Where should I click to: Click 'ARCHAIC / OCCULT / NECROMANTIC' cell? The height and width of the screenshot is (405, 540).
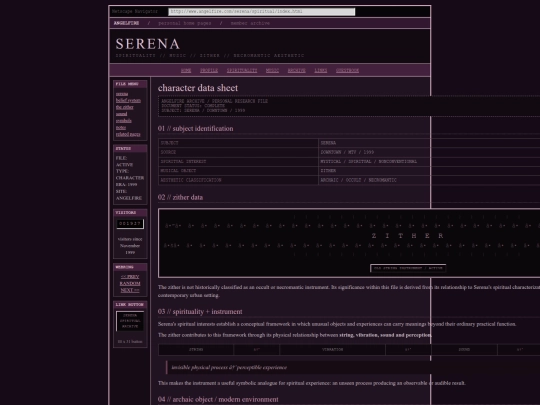coord(429,180)
